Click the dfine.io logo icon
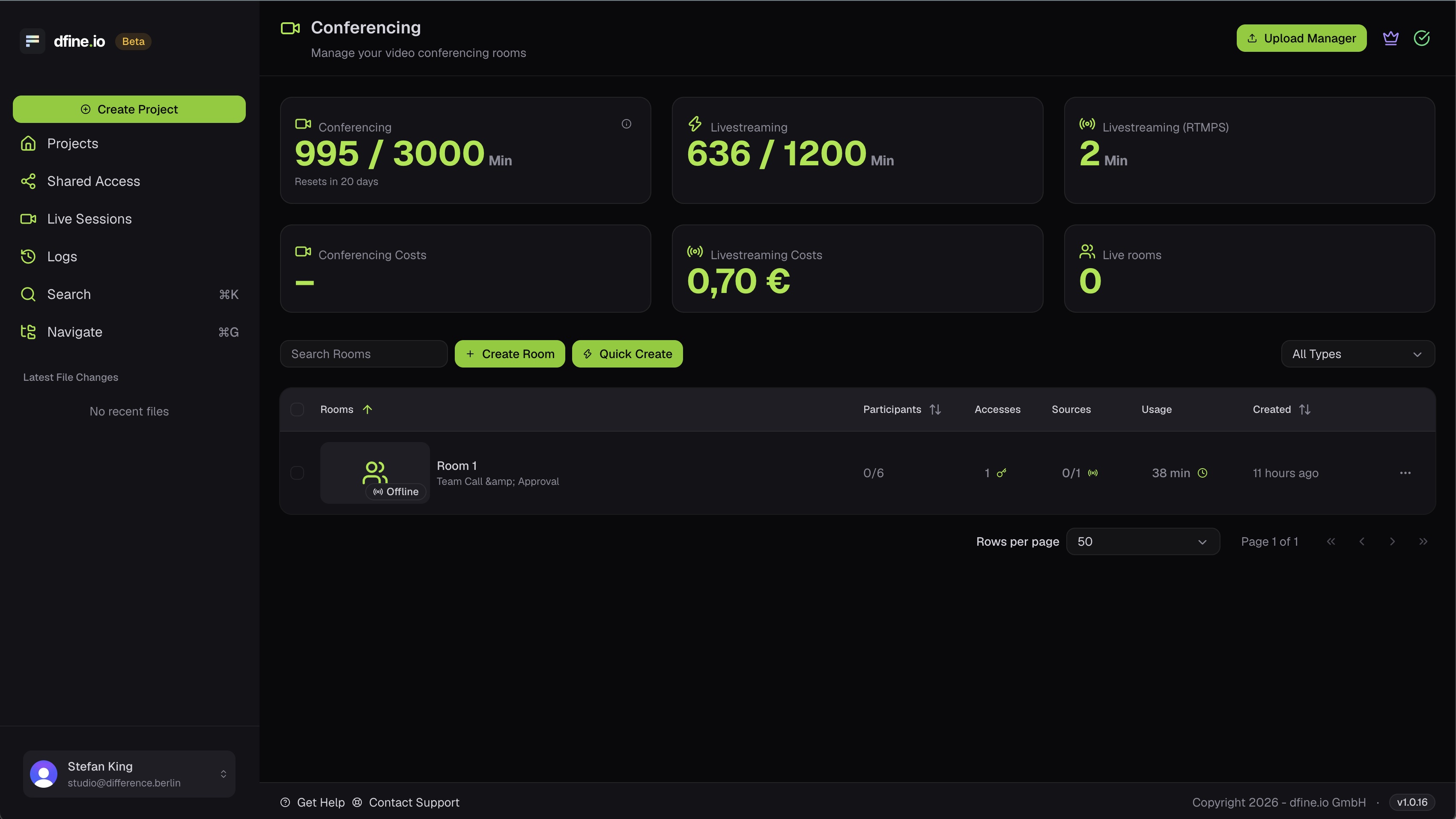The width and height of the screenshot is (1456, 819). [32, 41]
